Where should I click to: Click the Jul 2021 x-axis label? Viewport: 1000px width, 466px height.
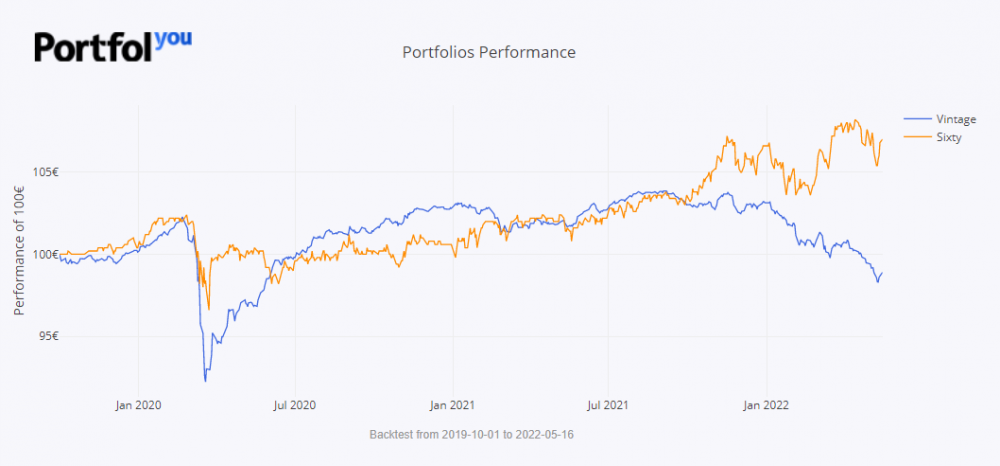click(608, 405)
